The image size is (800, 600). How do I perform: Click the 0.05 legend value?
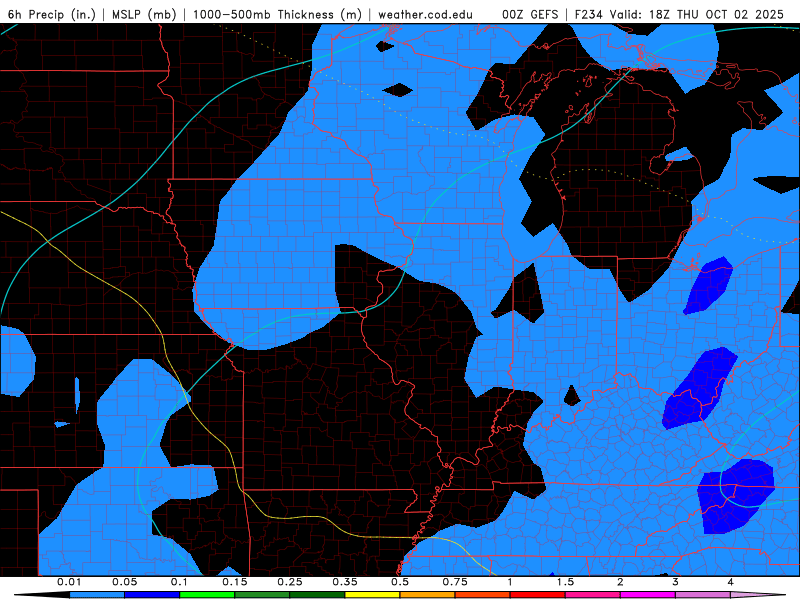click(x=124, y=582)
